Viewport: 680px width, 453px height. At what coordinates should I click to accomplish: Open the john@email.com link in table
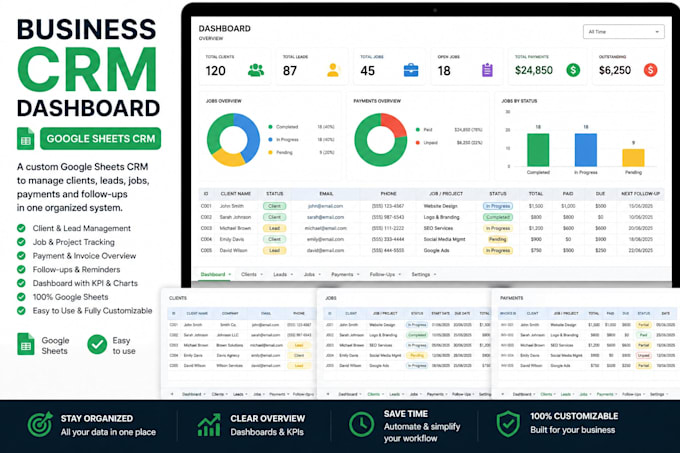[325, 206]
